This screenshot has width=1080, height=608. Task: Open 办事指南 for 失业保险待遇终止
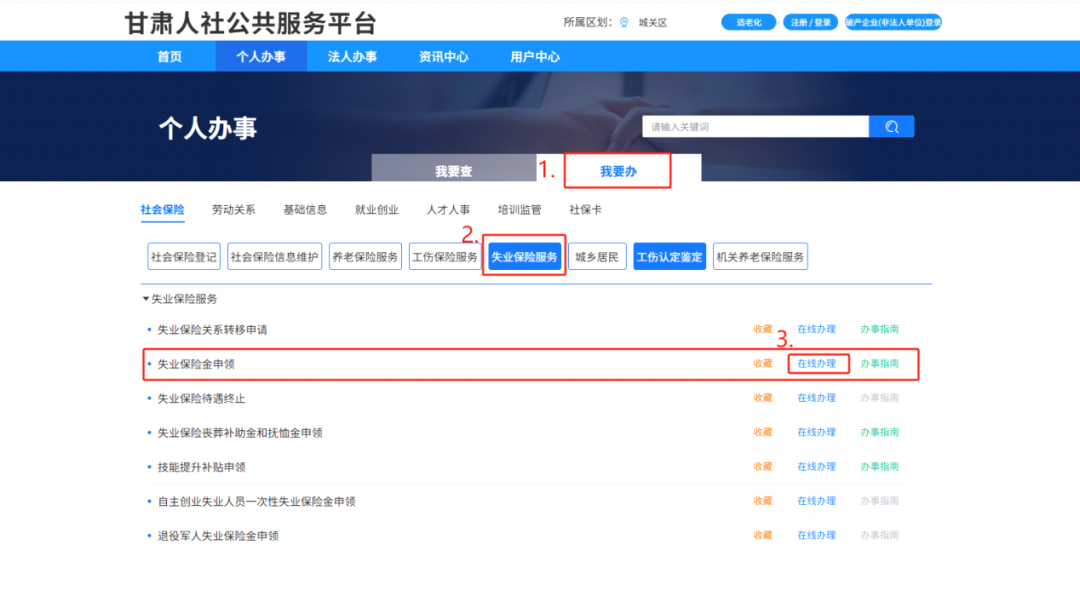coord(880,398)
